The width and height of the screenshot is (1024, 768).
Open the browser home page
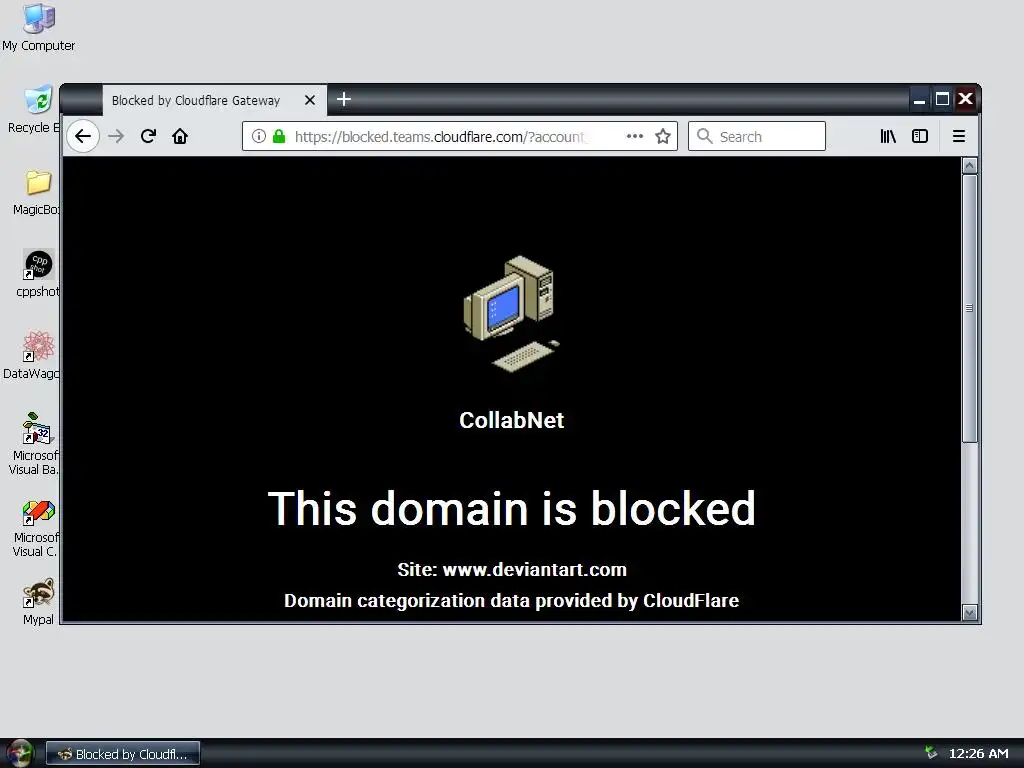[x=180, y=136]
